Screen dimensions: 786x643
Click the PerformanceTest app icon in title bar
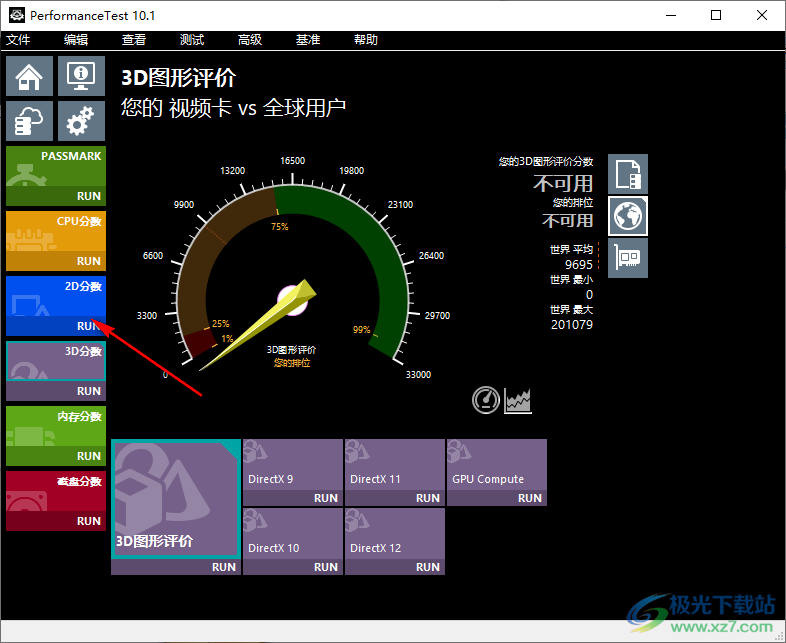coord(17,16)
